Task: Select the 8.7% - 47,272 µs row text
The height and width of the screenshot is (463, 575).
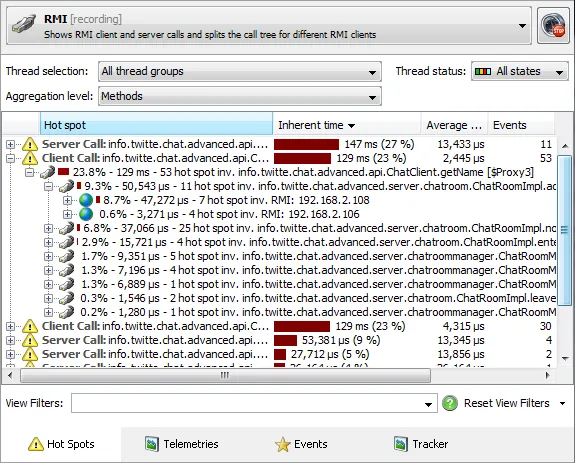Action: (236, 200)
